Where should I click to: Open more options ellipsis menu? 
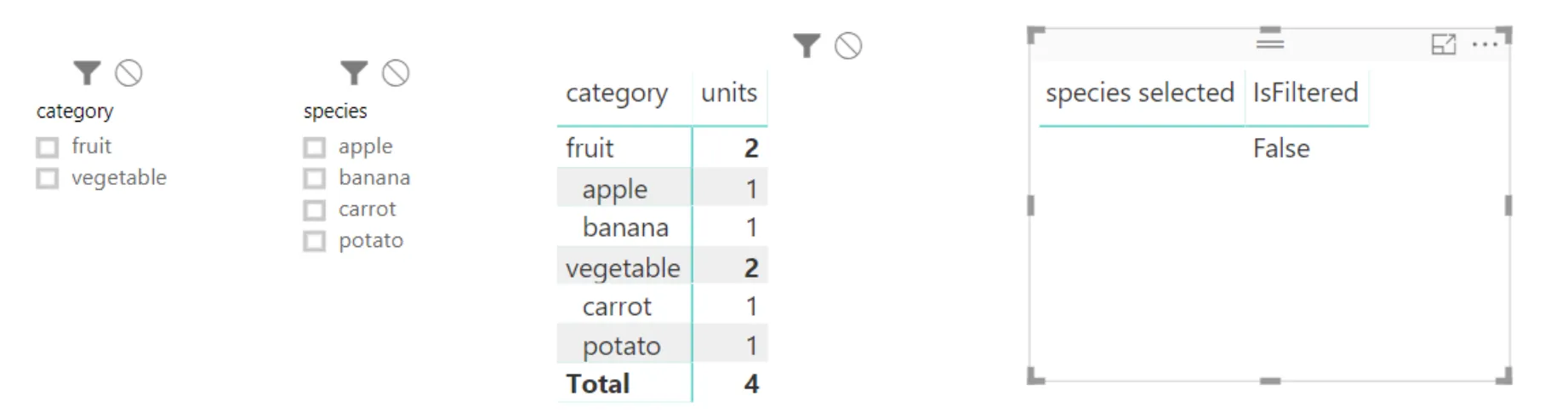pos(1485,44)
